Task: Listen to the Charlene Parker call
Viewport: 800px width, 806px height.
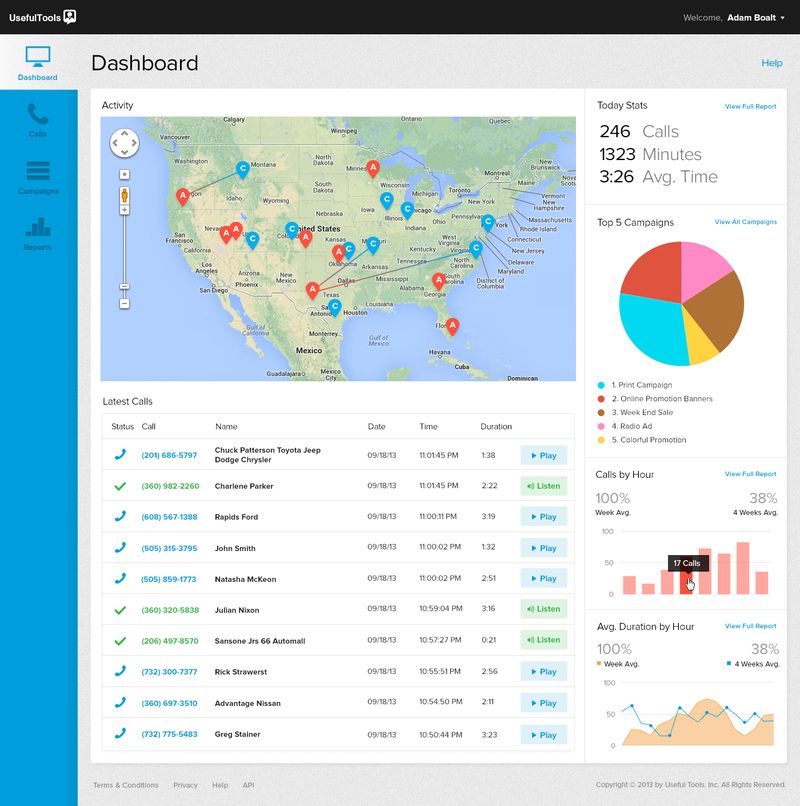Action: 543,486
